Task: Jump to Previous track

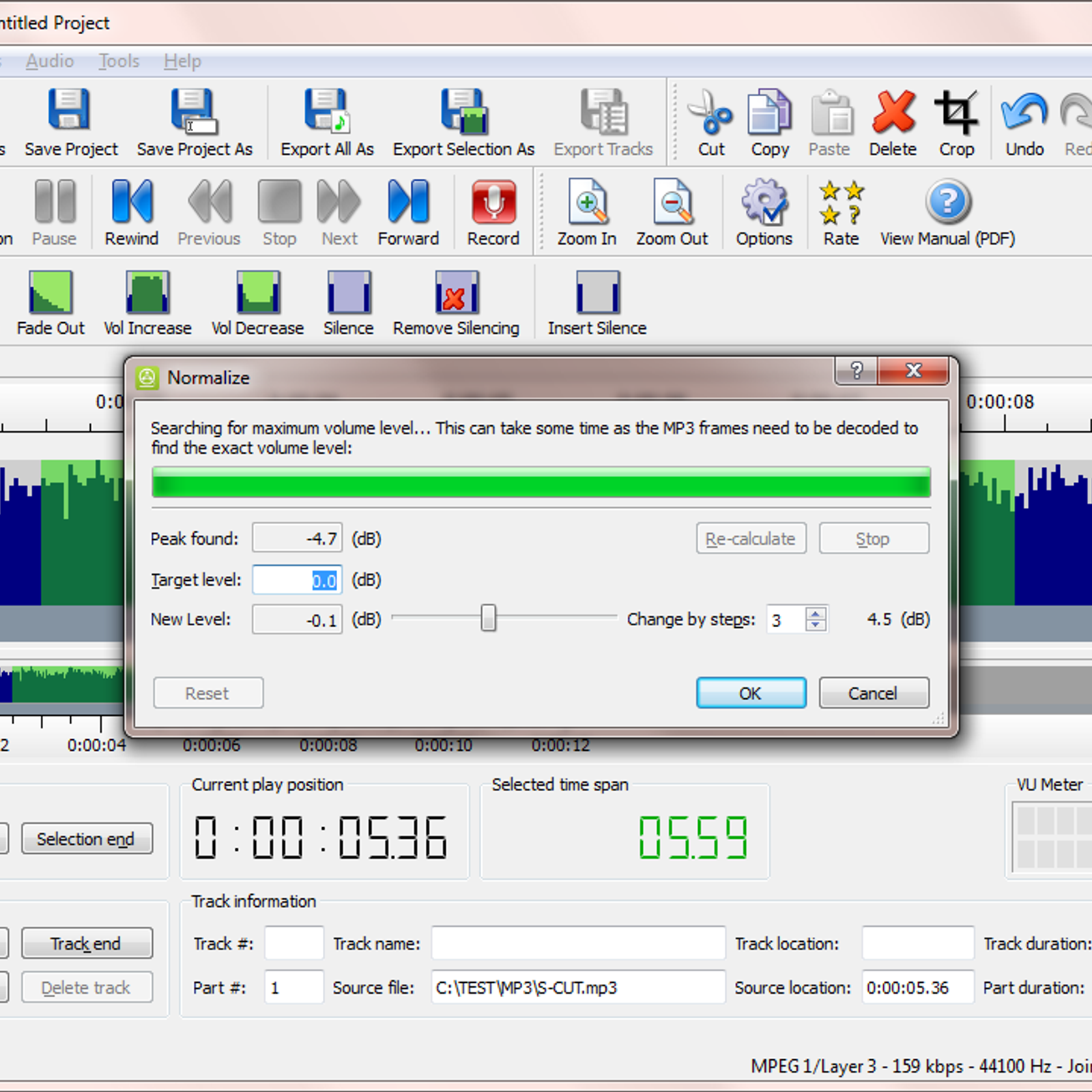Action: [210, 201]
